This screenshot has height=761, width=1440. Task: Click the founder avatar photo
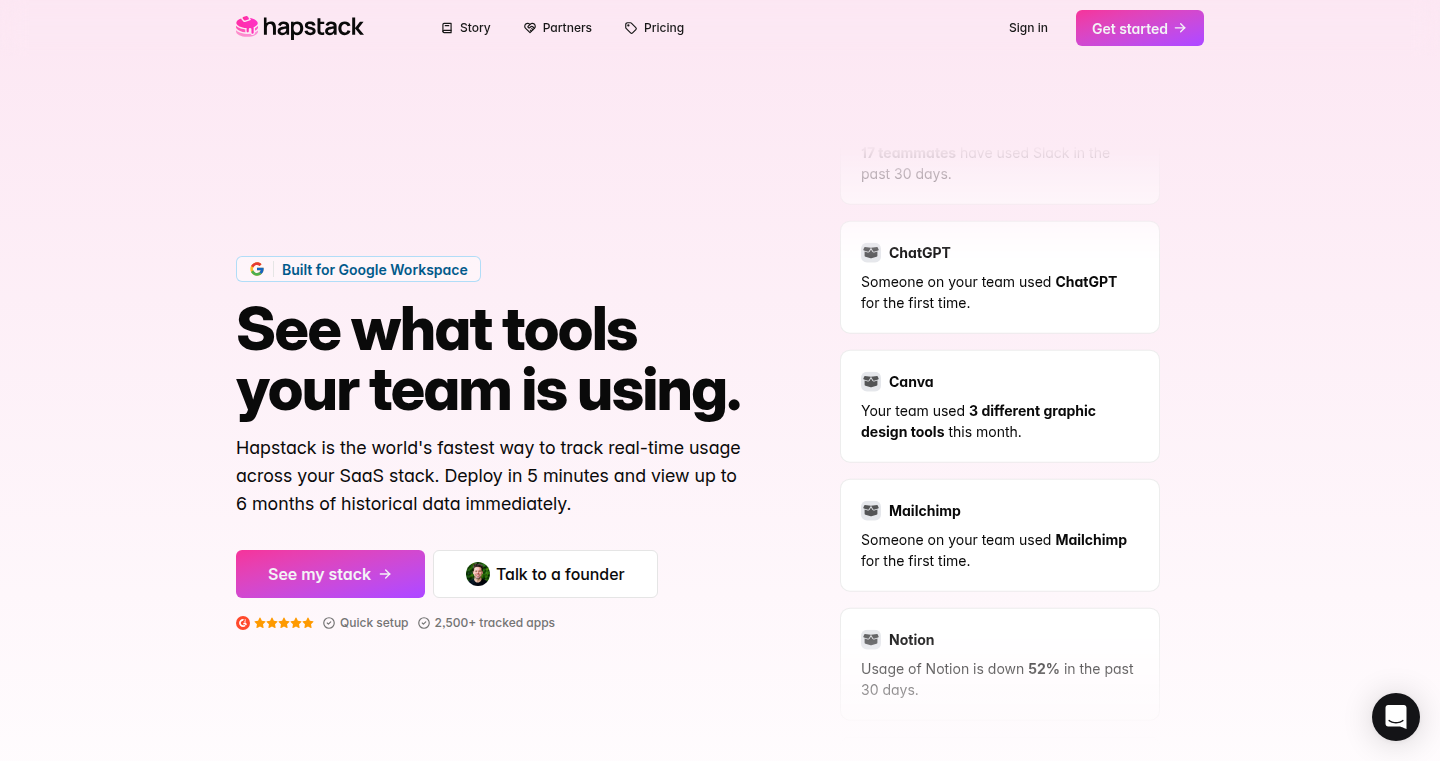pos(478,574)
